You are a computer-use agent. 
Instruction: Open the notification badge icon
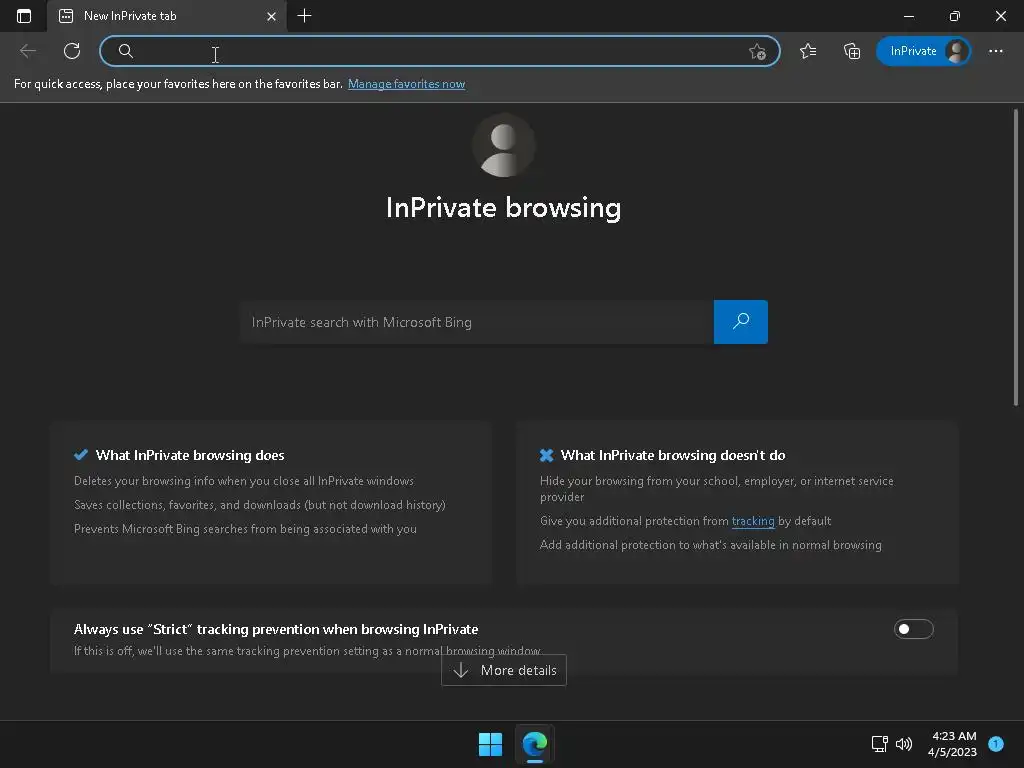point(995,743)
